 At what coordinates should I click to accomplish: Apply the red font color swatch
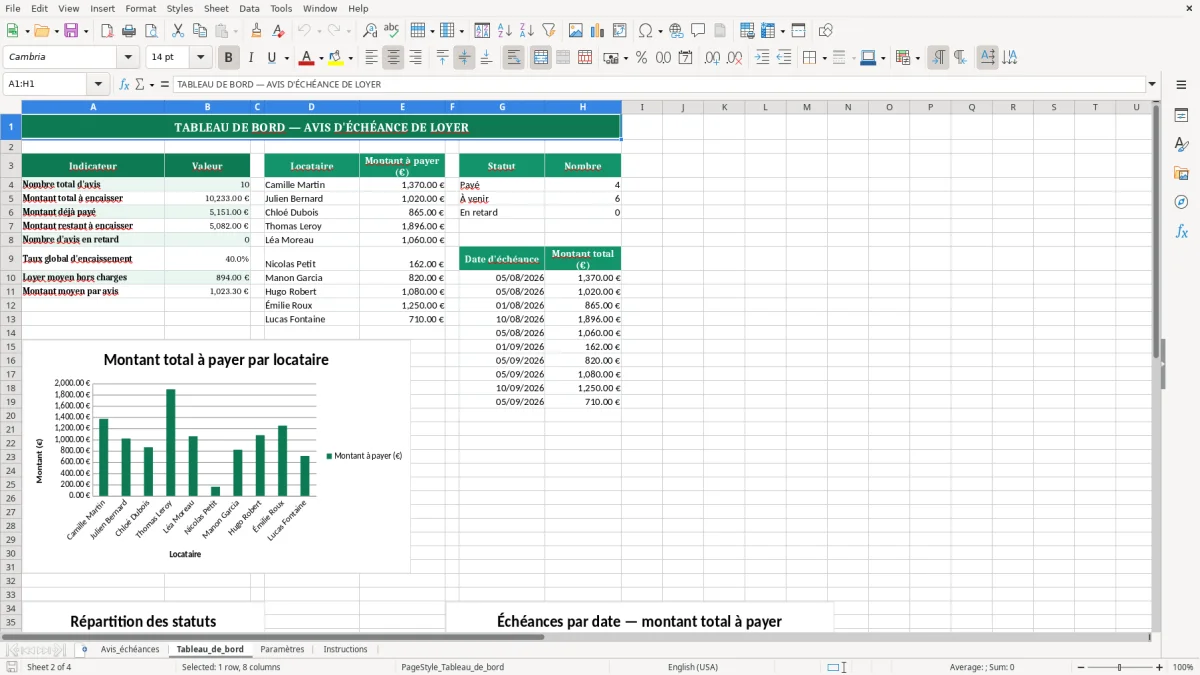[307, 58]
